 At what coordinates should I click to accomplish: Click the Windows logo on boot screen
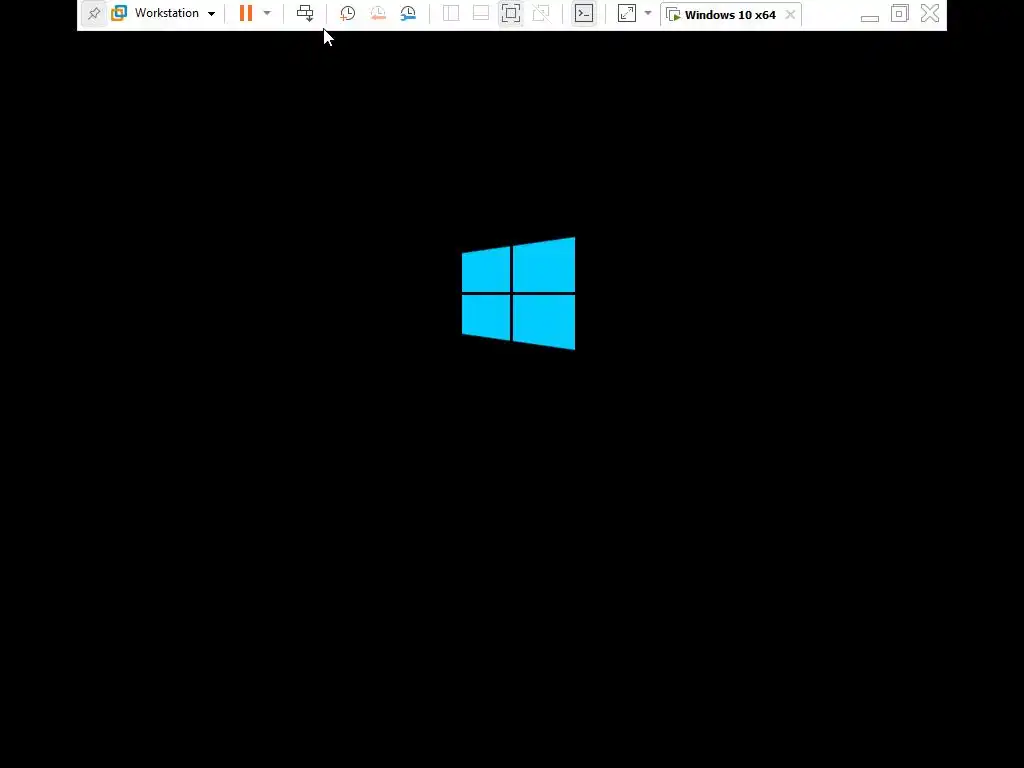tap(519, 293)
